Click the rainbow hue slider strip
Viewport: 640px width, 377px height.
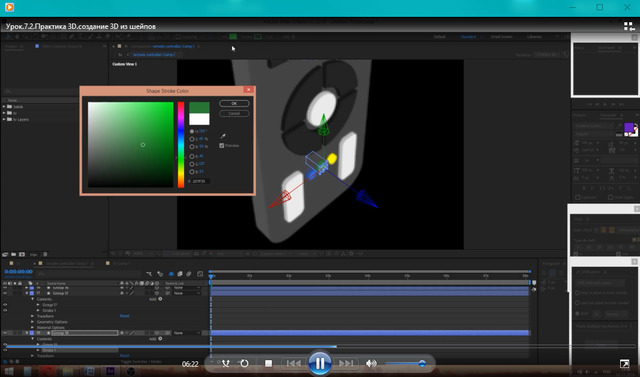coord(180,145)
